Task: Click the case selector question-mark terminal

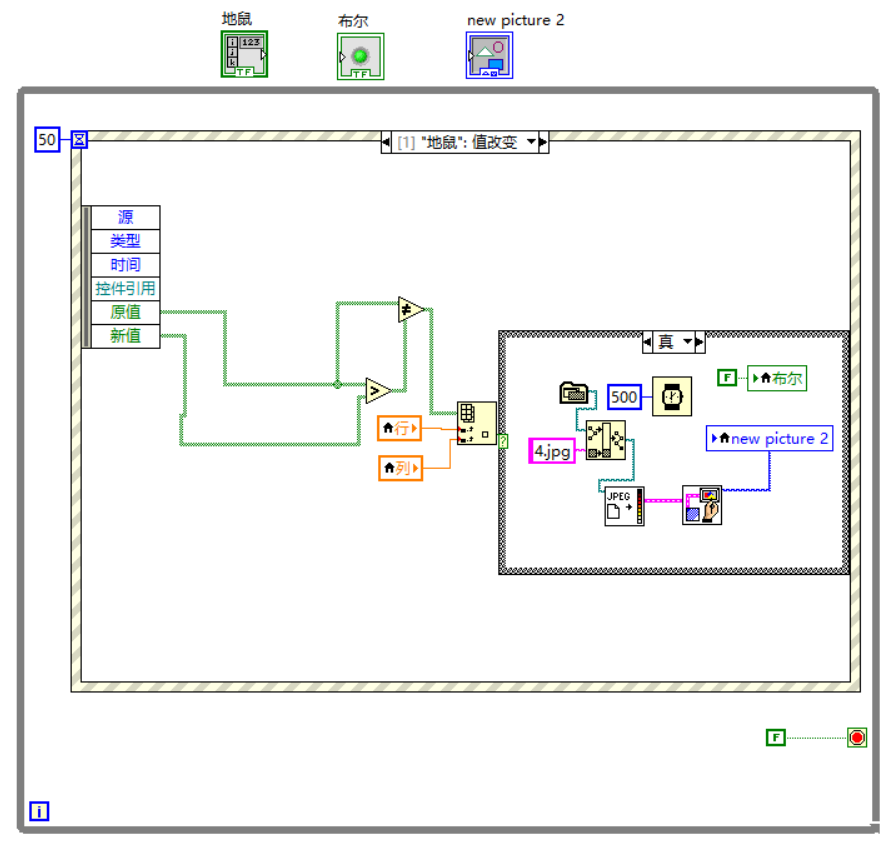Action: [503, 441]
